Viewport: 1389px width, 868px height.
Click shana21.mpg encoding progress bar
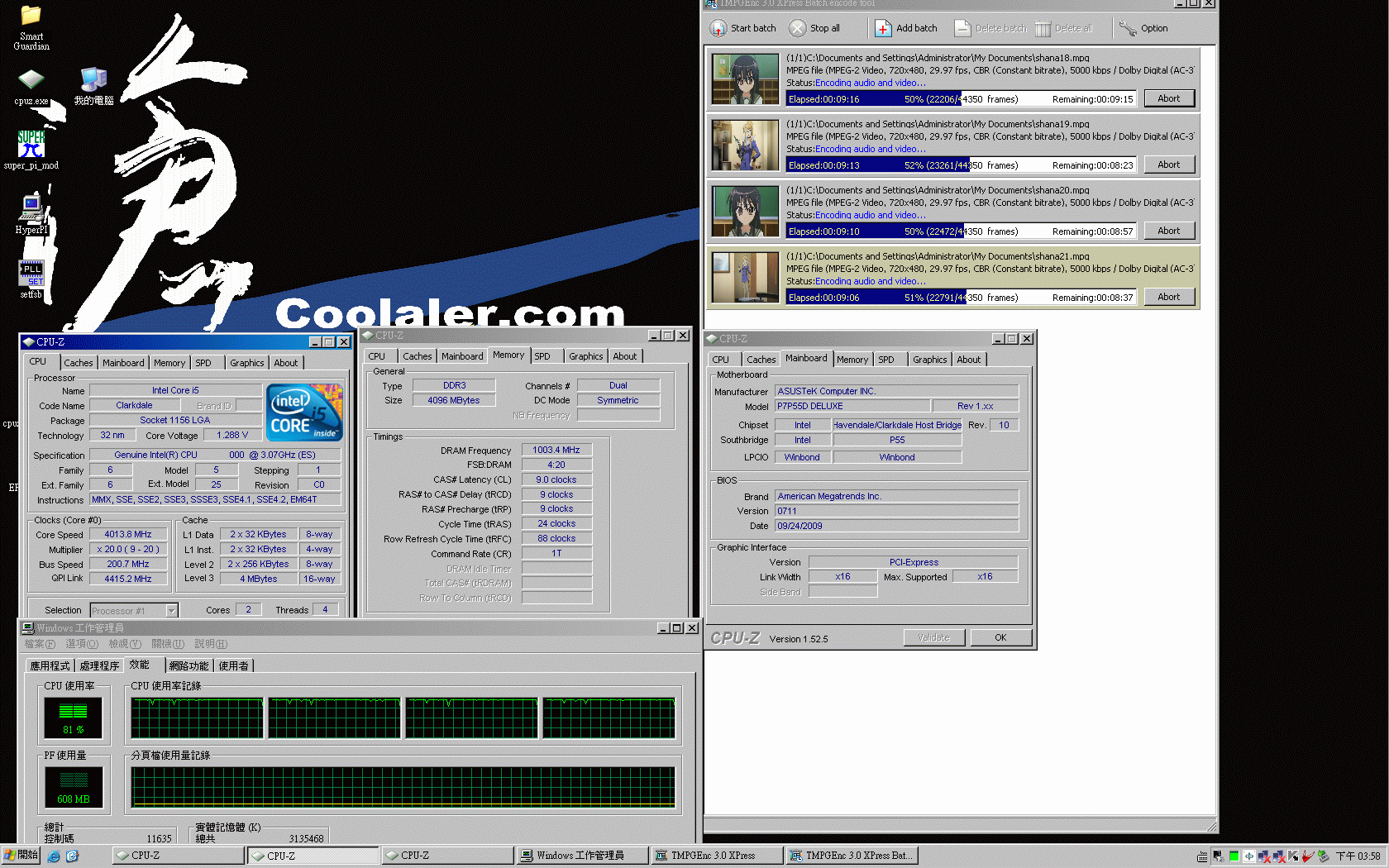(961, 298)
